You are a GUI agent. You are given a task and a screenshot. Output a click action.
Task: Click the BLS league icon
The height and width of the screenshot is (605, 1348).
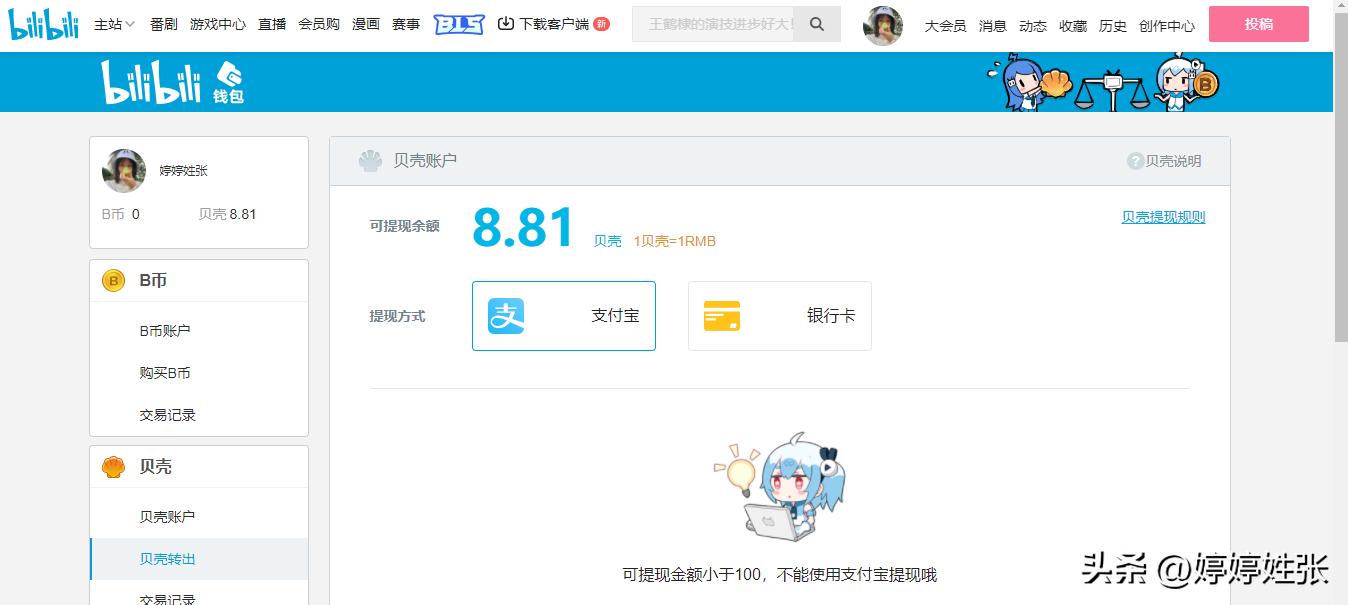459,24
